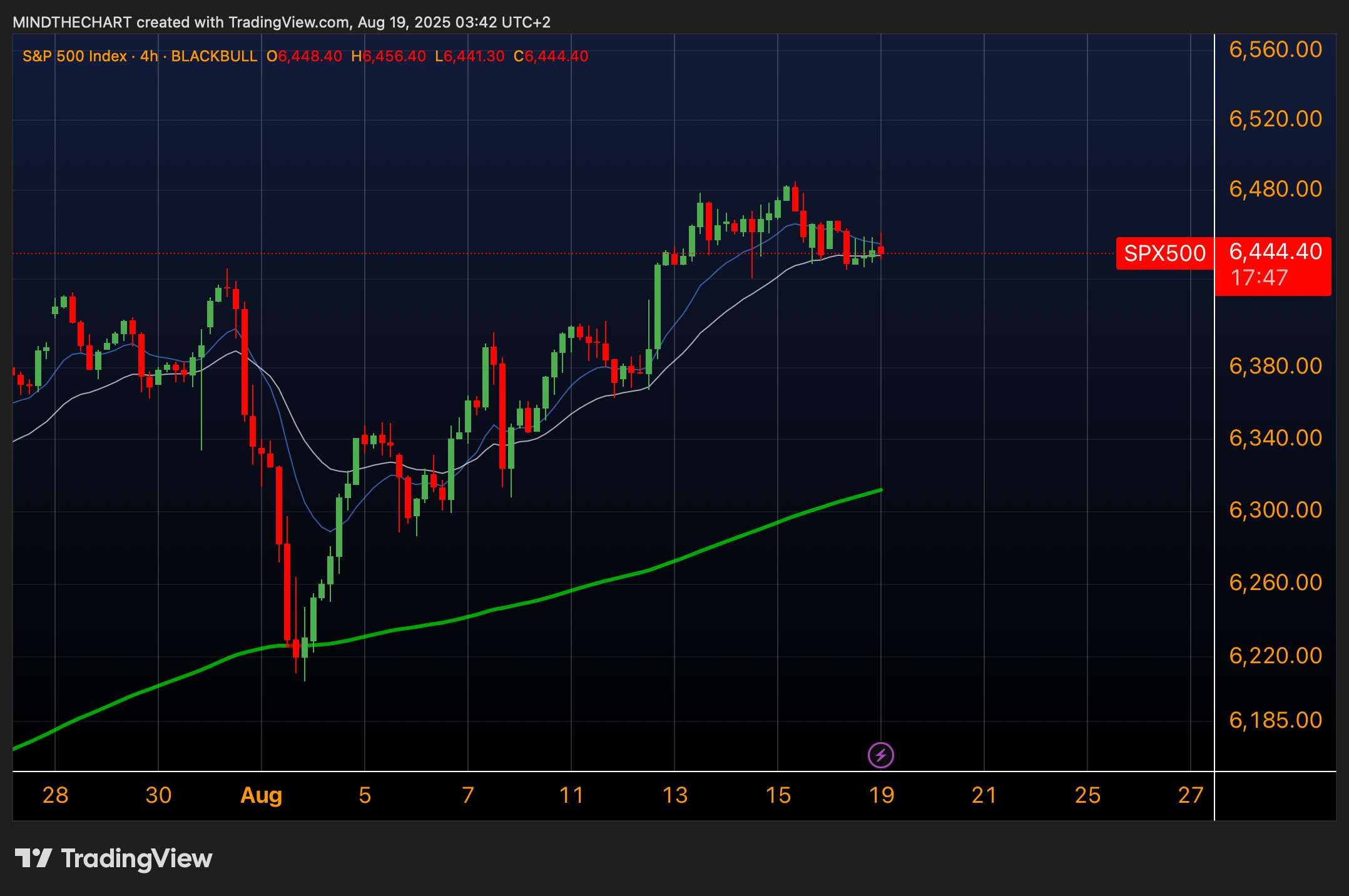Open the TradingView wordmark link
The width and height of the screenshot is (1349, 896).
[x=137, y=858]
